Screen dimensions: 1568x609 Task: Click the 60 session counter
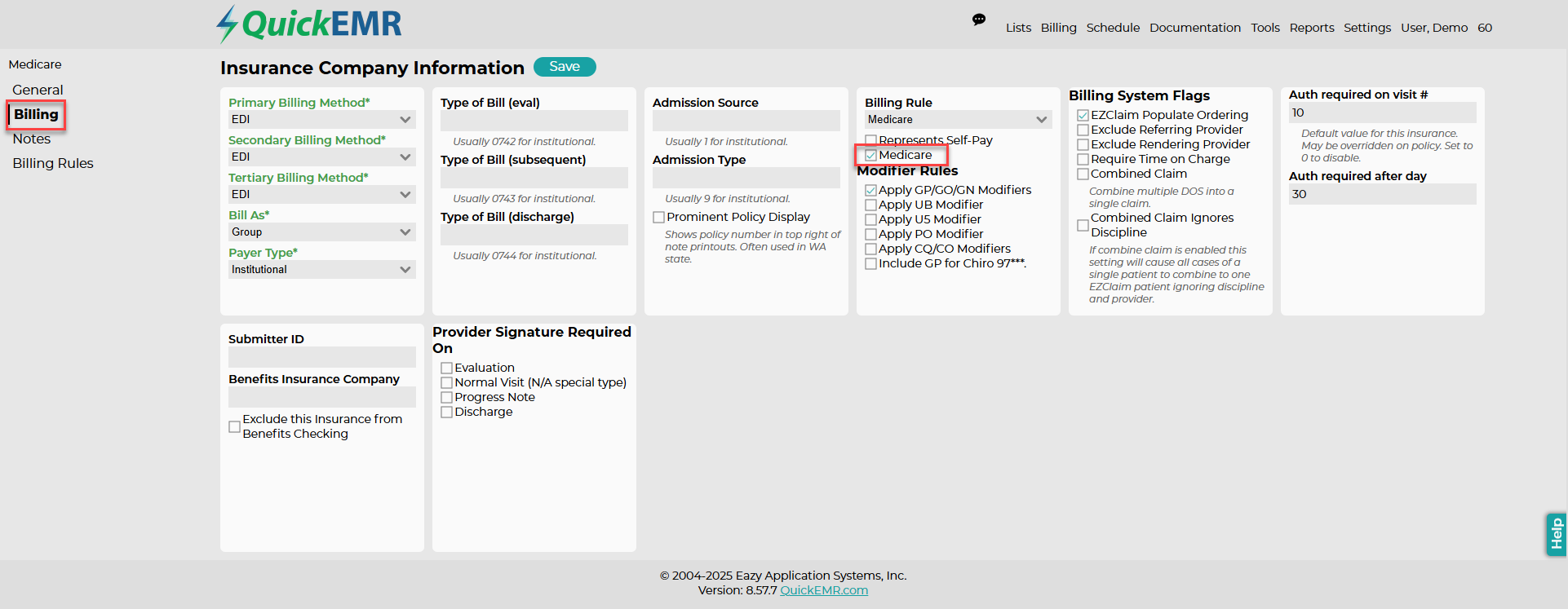pos(1485,28)
